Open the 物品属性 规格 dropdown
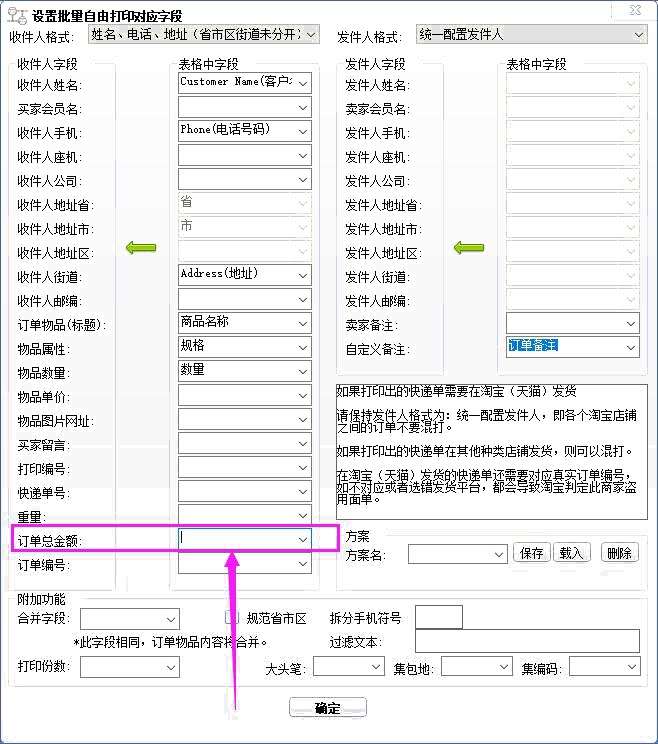The height and width of the screenshot is (744, 658). click(245, 347)
